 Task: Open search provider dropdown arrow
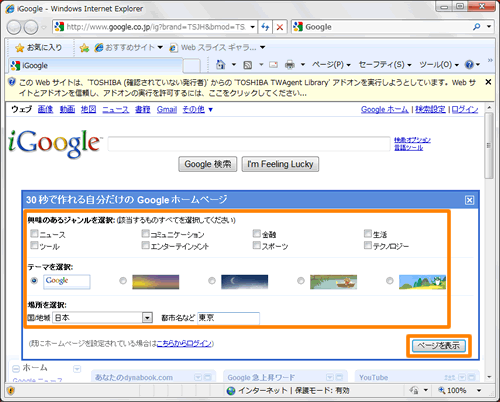click(x=489, y=27)
